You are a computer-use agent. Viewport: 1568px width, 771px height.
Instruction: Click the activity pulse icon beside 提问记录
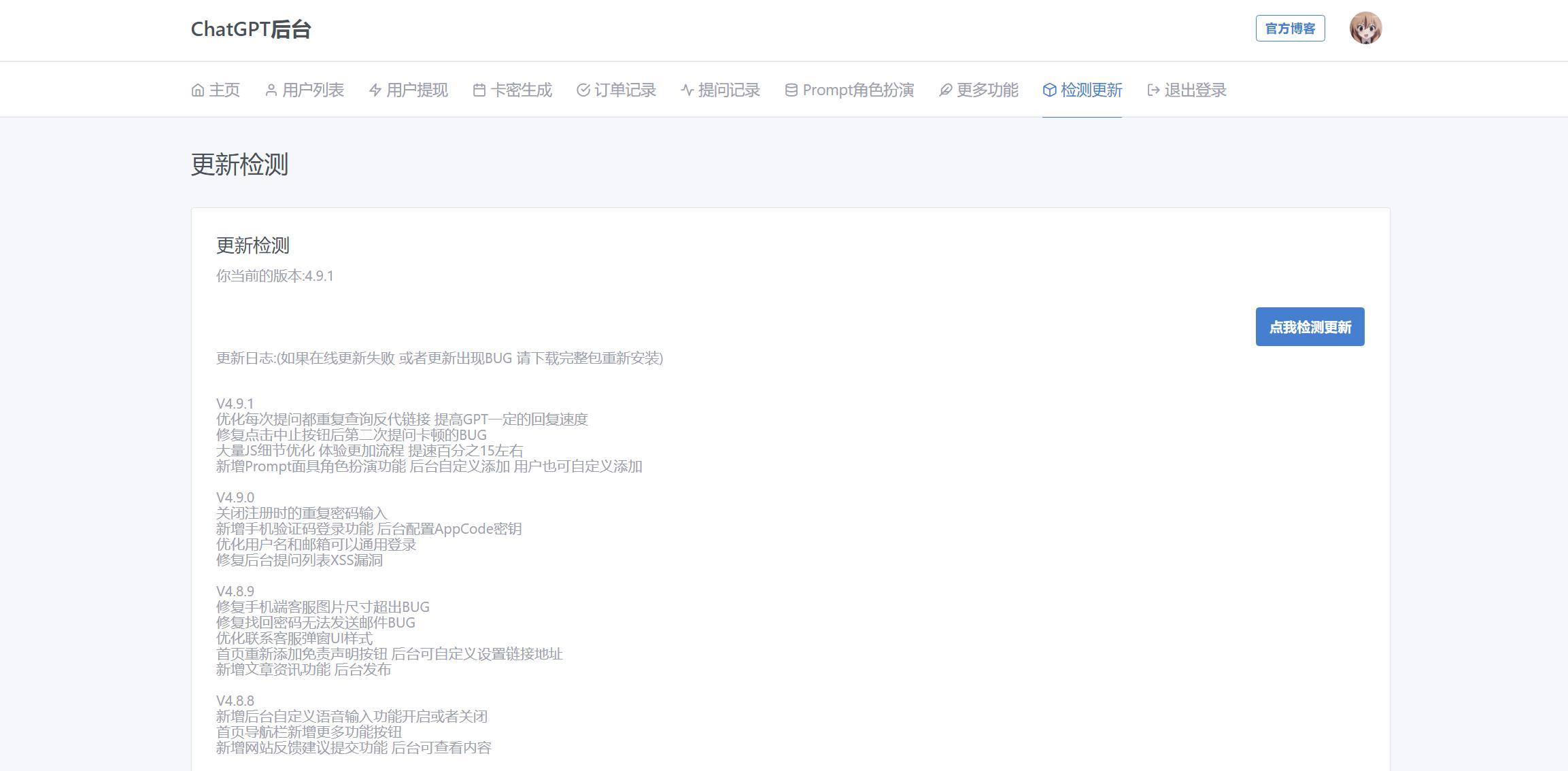pos(687,90)
